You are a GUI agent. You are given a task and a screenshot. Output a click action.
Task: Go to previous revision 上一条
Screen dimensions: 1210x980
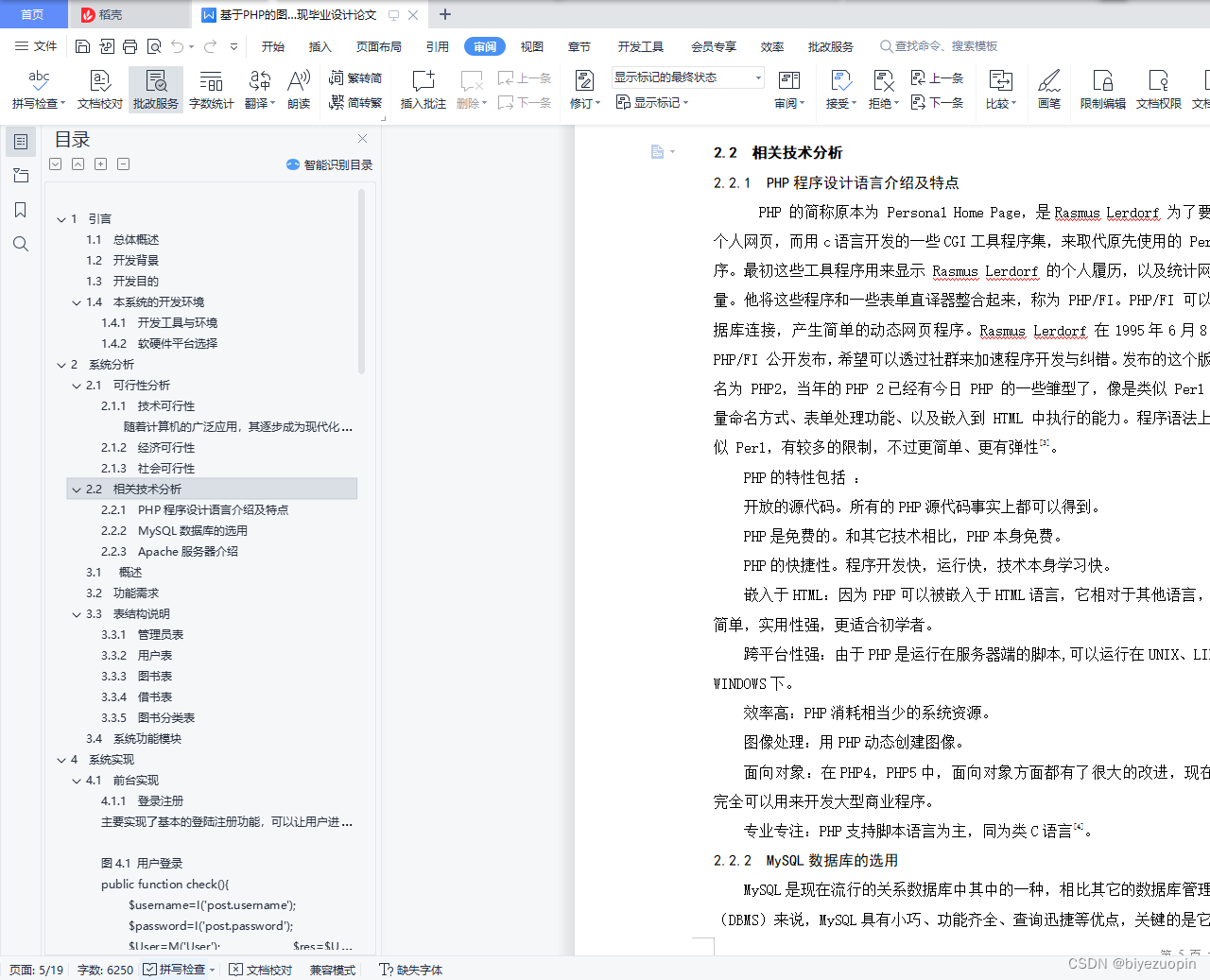[x=937, y=78]
